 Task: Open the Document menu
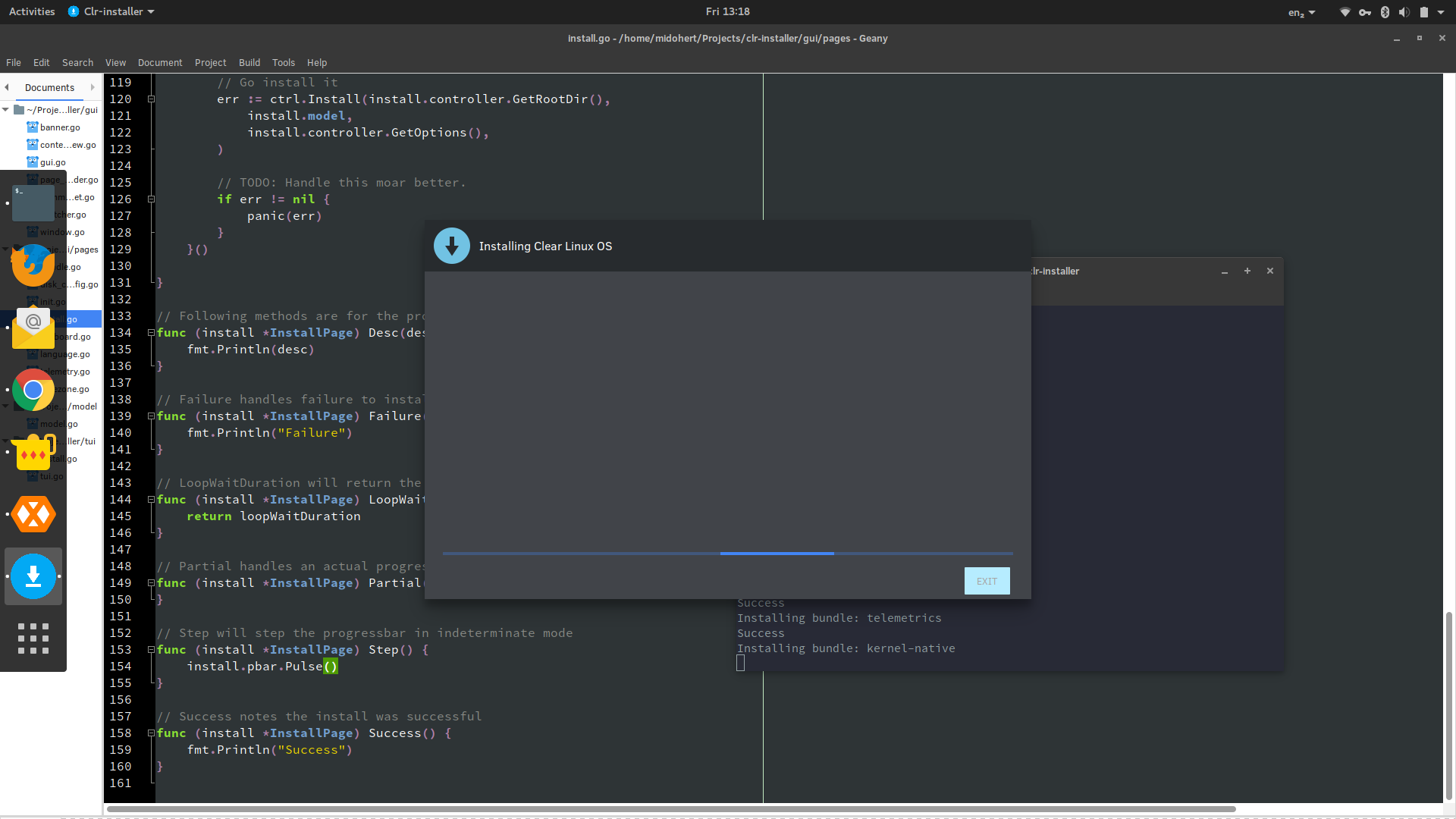pos(160,63)
